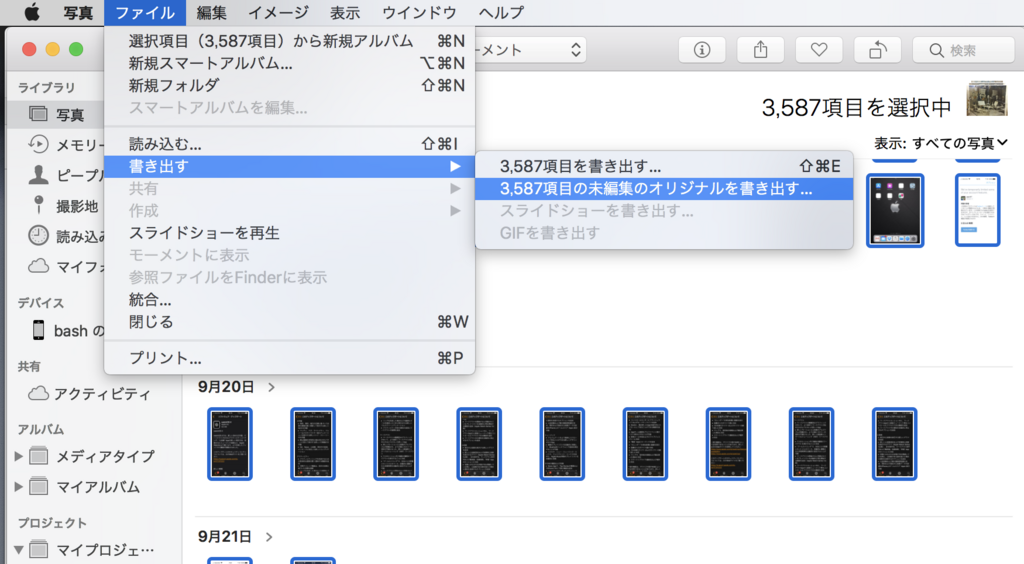The height and width of the screenshot is (564, 1024).
Task: Expand the メディアタイプ disclosure triangle
Action: pyautogui.click(x=18, y=456)
